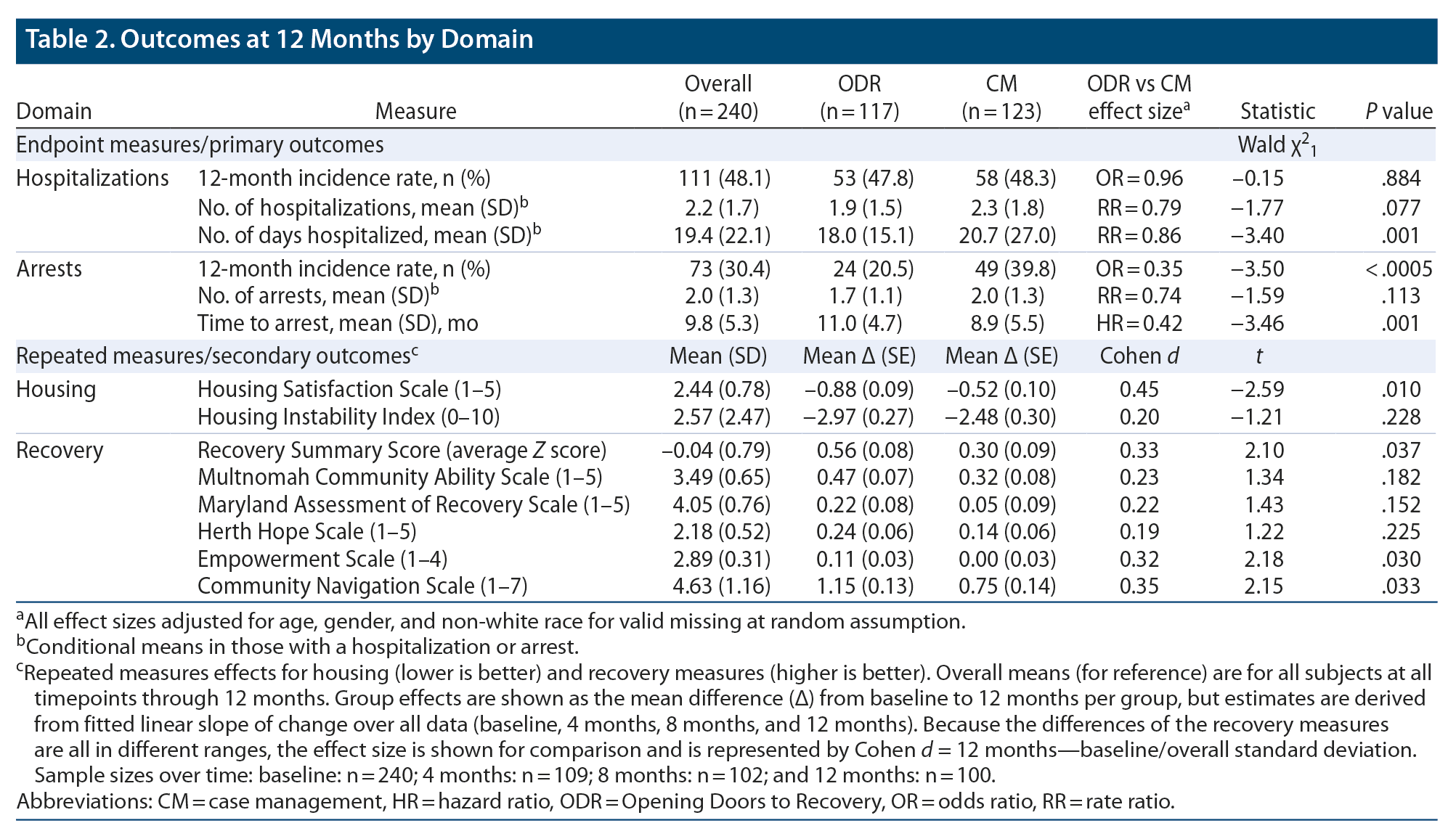
Task: Select the Herth Hope Scale measure
Action: pyautogui.click(x=307, y=532)
